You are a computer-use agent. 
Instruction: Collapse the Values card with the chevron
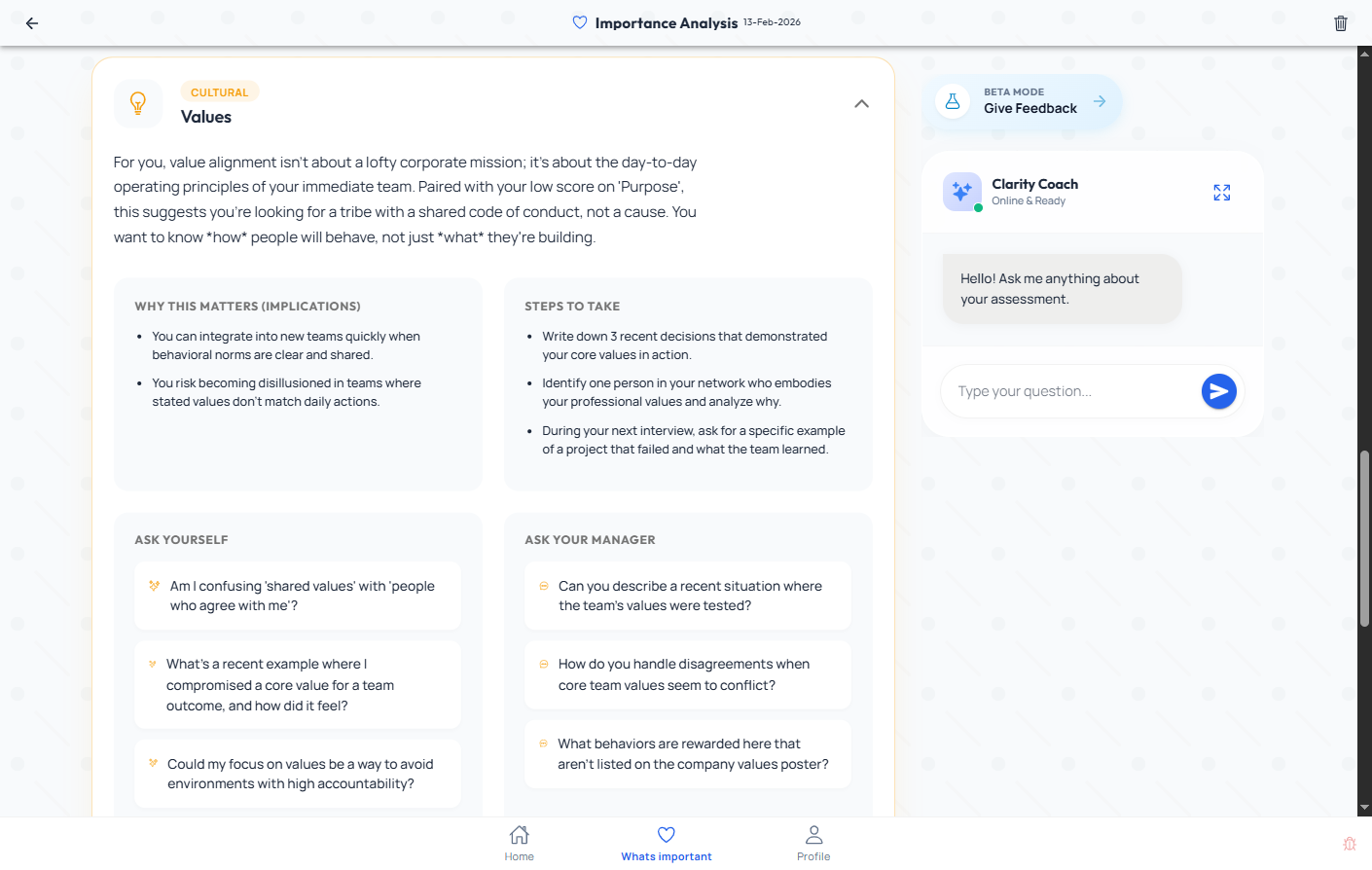click(x=860, y=102)
